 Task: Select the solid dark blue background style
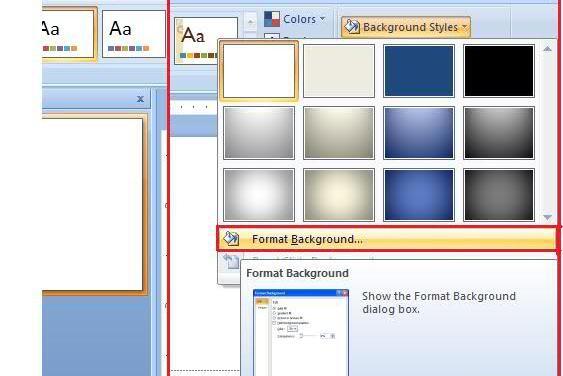pos(419,71)
